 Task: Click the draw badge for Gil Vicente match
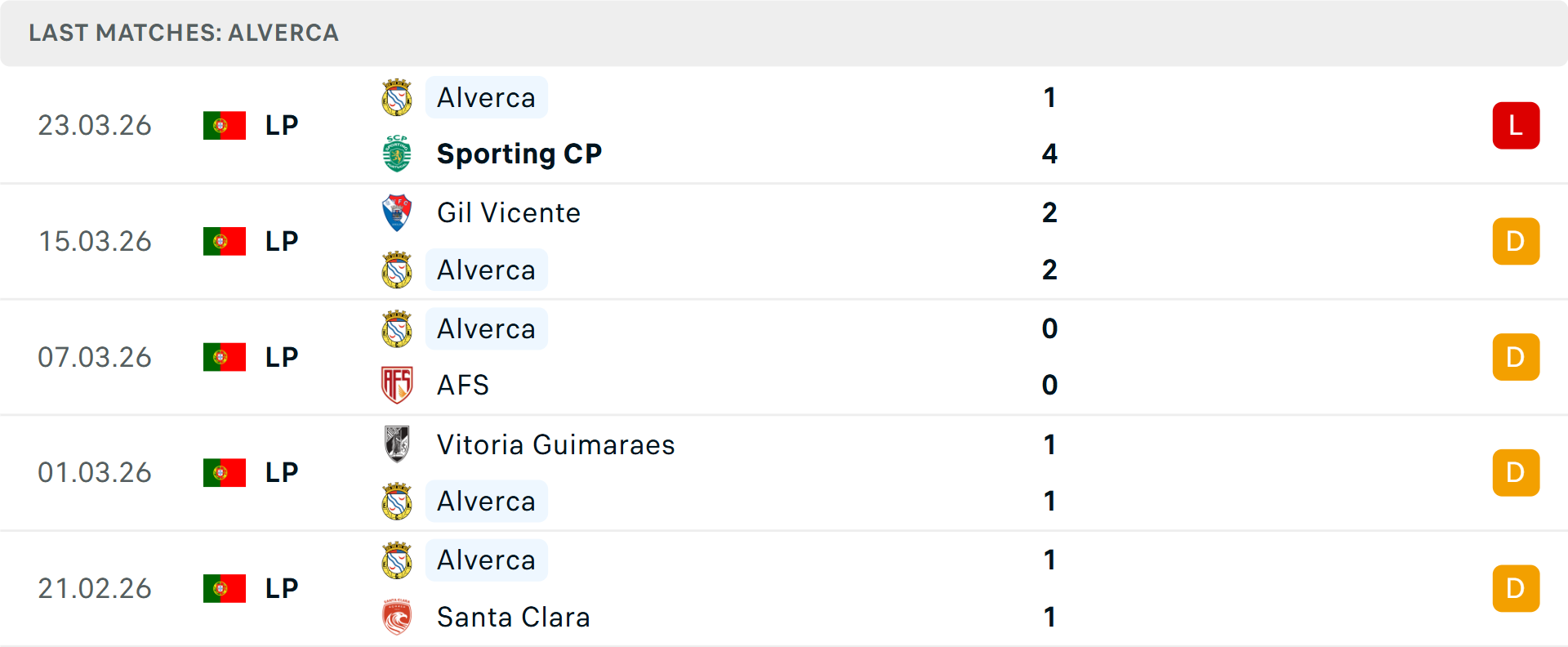(1516, 241)
